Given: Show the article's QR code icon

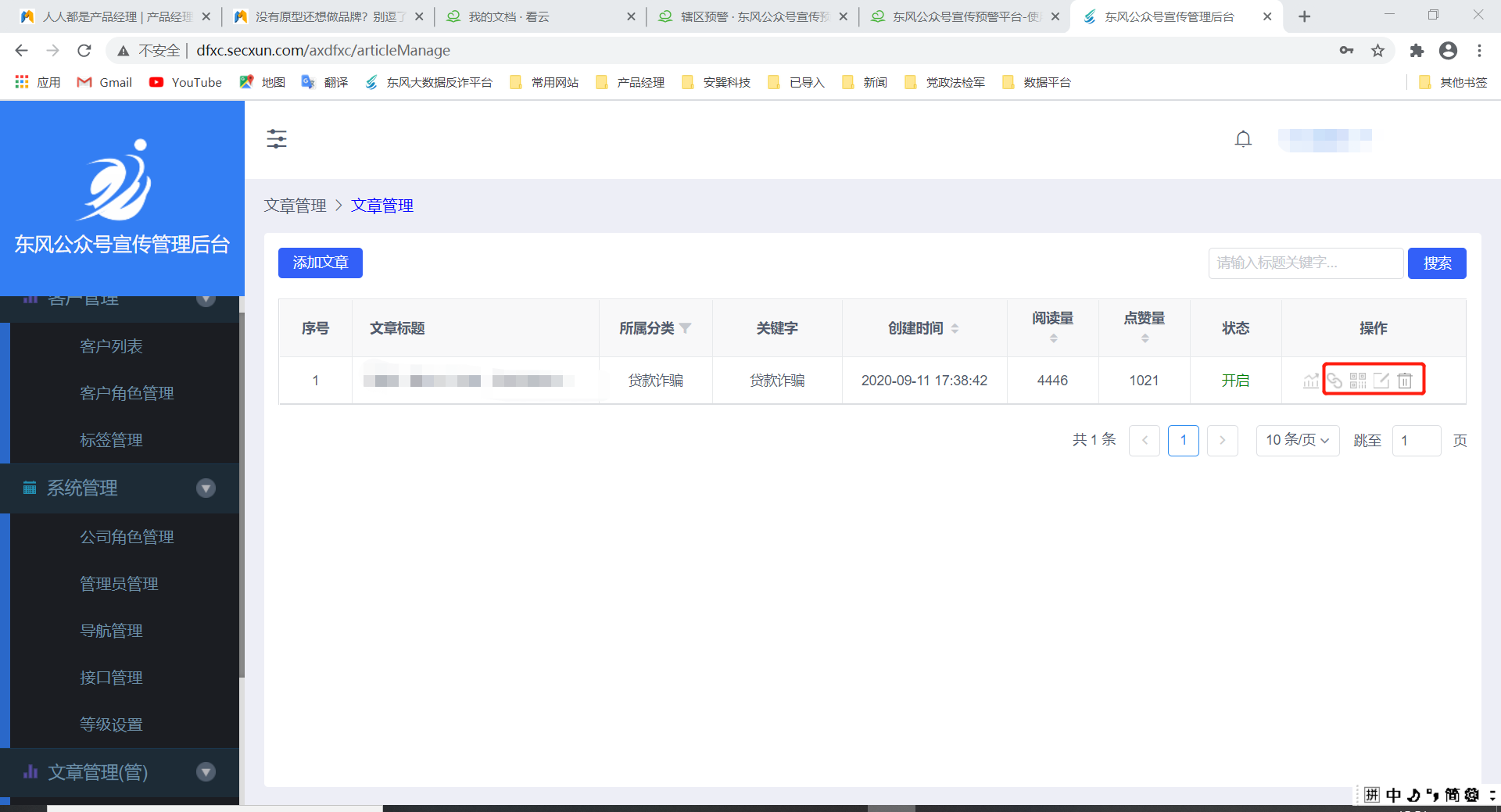Looking at the screenshot, I should point(1358,381).
